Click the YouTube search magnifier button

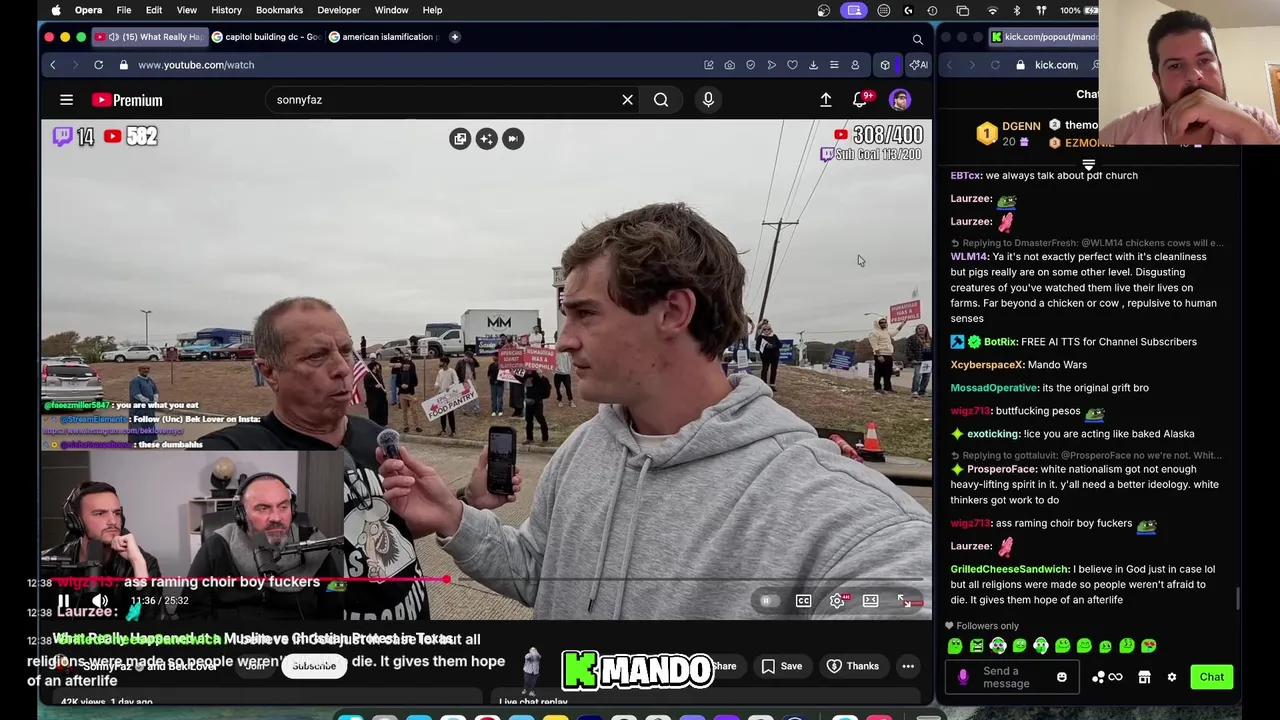pos(661,100)
